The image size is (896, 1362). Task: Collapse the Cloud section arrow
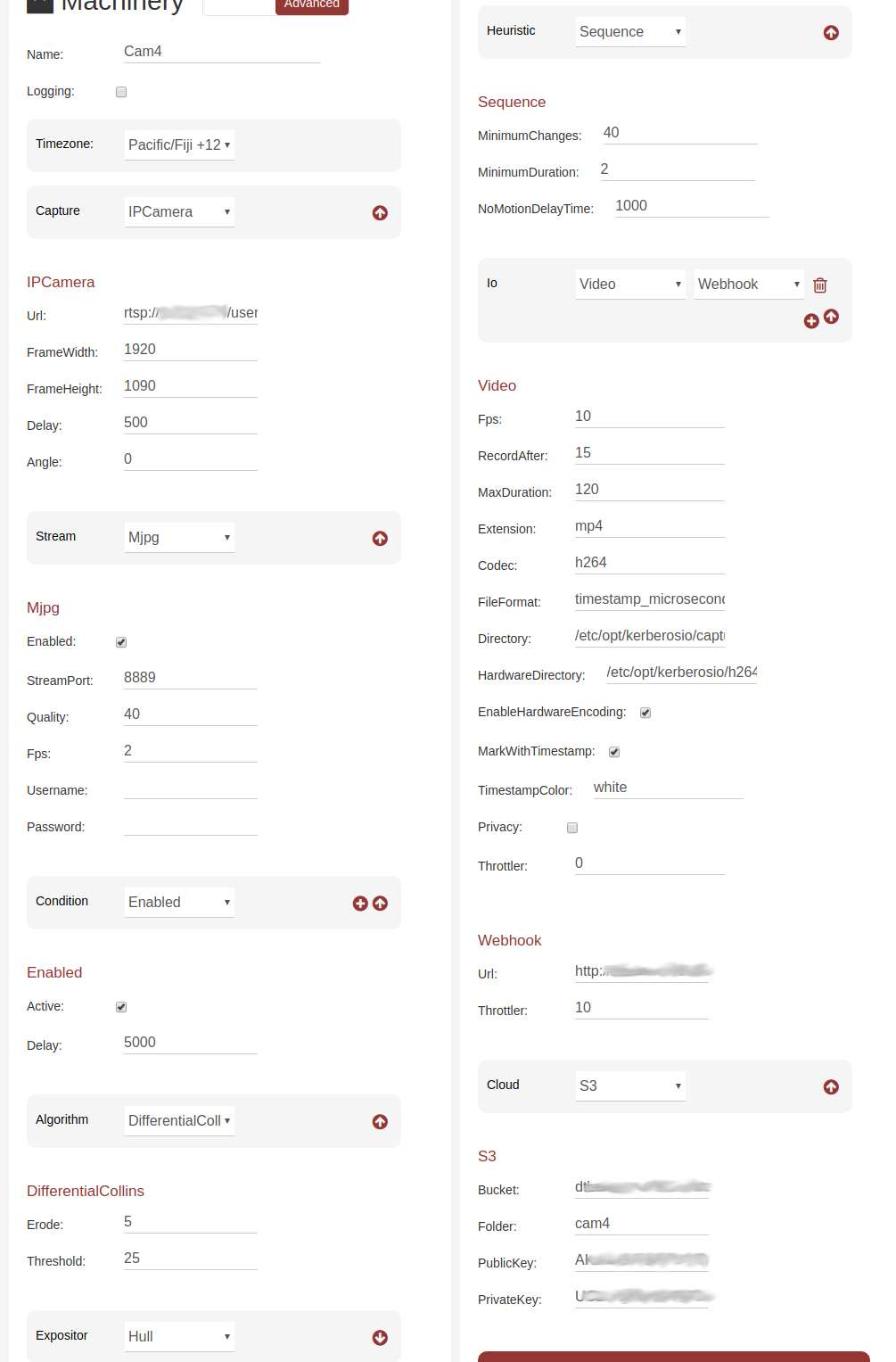coord(830,1086)
